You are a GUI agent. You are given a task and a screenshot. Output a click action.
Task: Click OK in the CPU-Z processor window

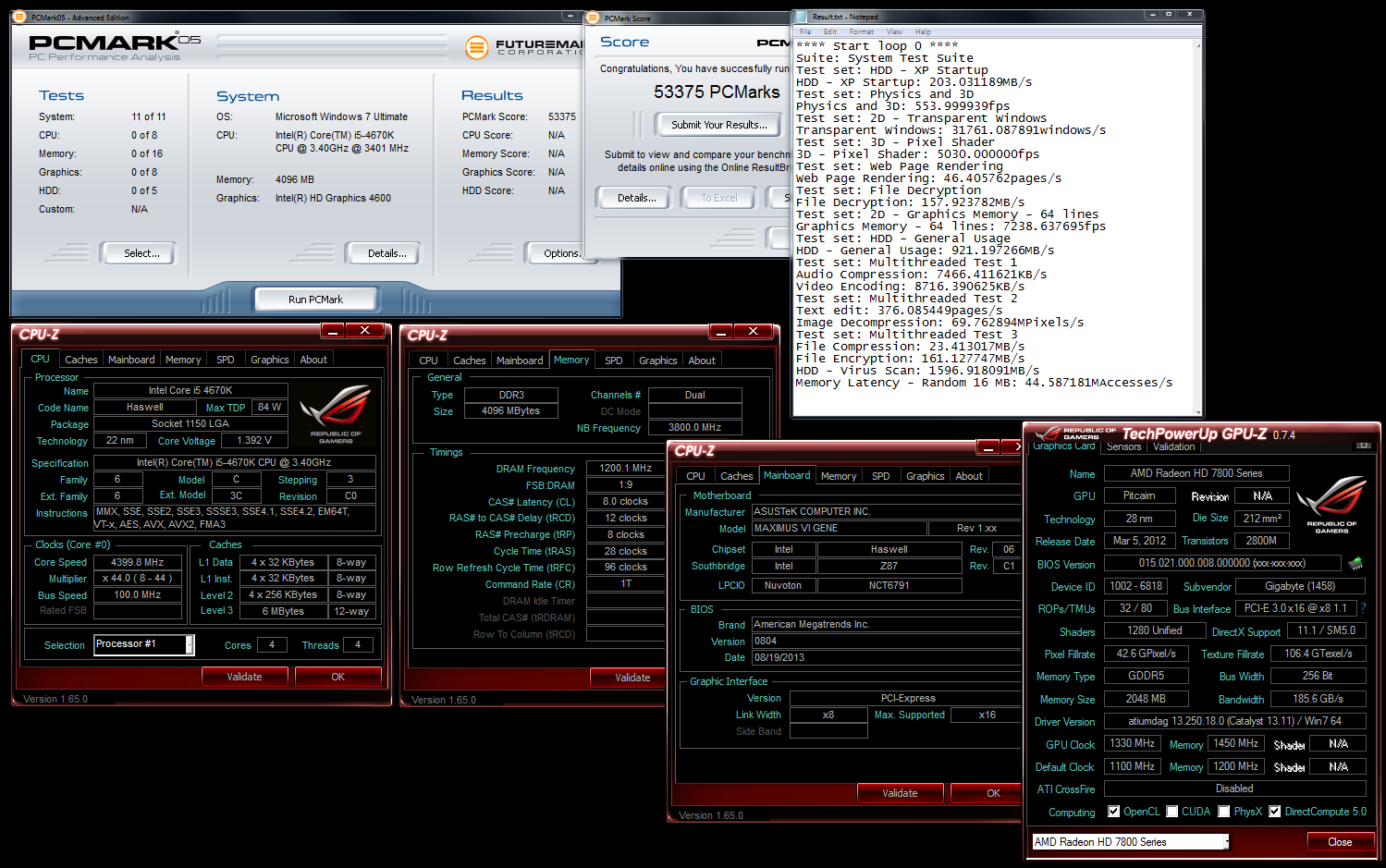coord(338,677)
